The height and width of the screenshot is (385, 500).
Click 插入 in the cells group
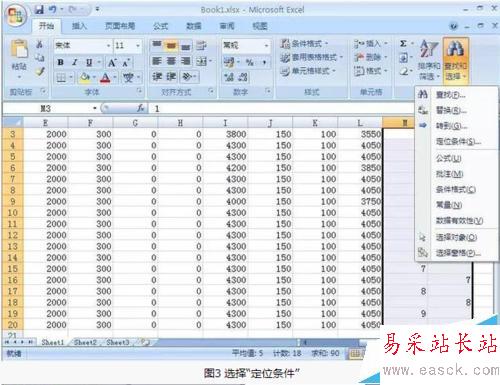click(x=371, y=44)
